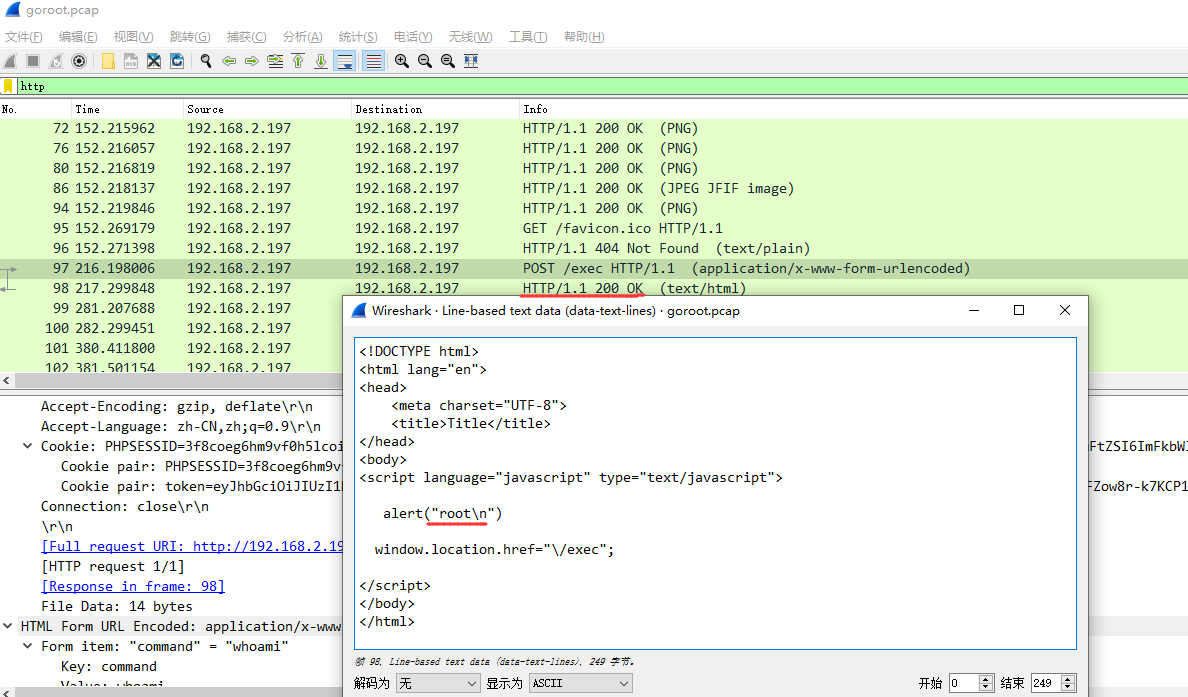The width and height of the screenshot is (1188, 697).
Task: Go to specified packet icon
Action: (275, 61)
